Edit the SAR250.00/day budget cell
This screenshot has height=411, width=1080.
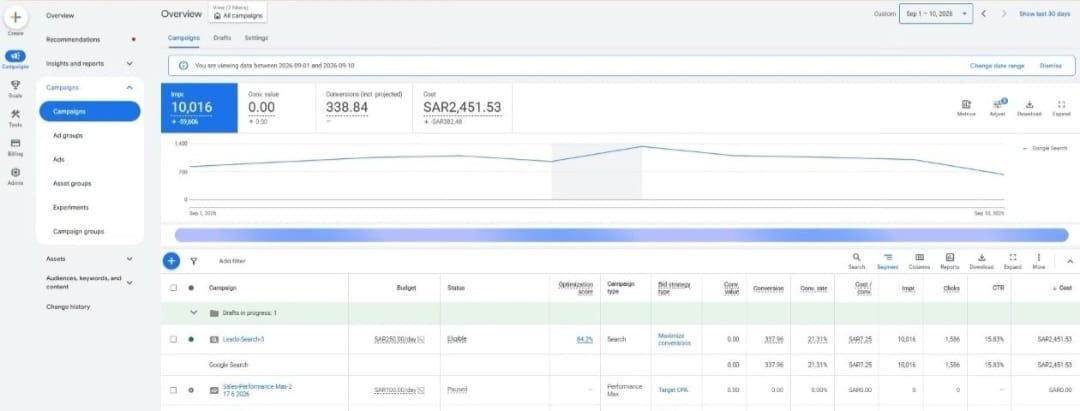point(399,339)
